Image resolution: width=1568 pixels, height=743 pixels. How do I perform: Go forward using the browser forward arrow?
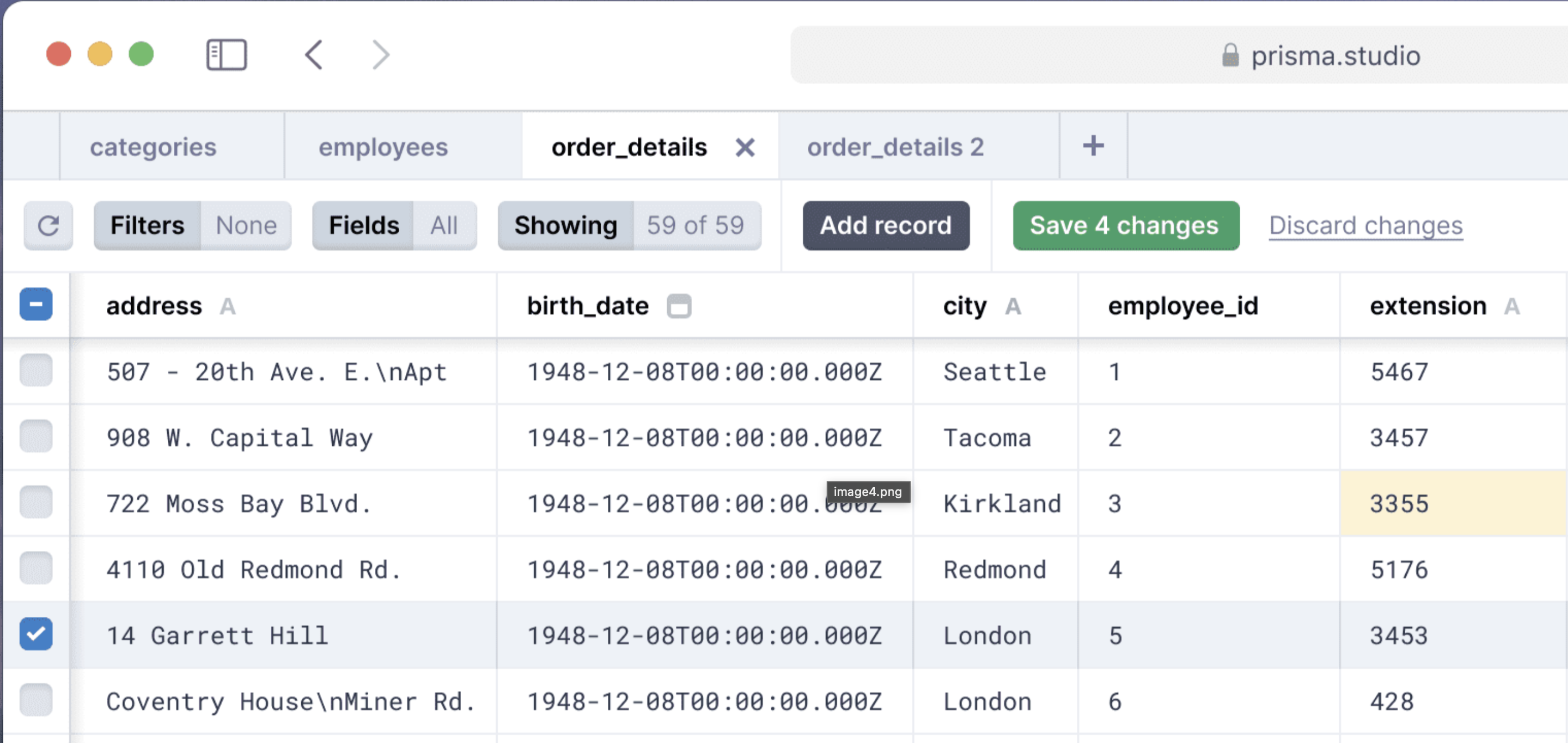pos(381,55)
